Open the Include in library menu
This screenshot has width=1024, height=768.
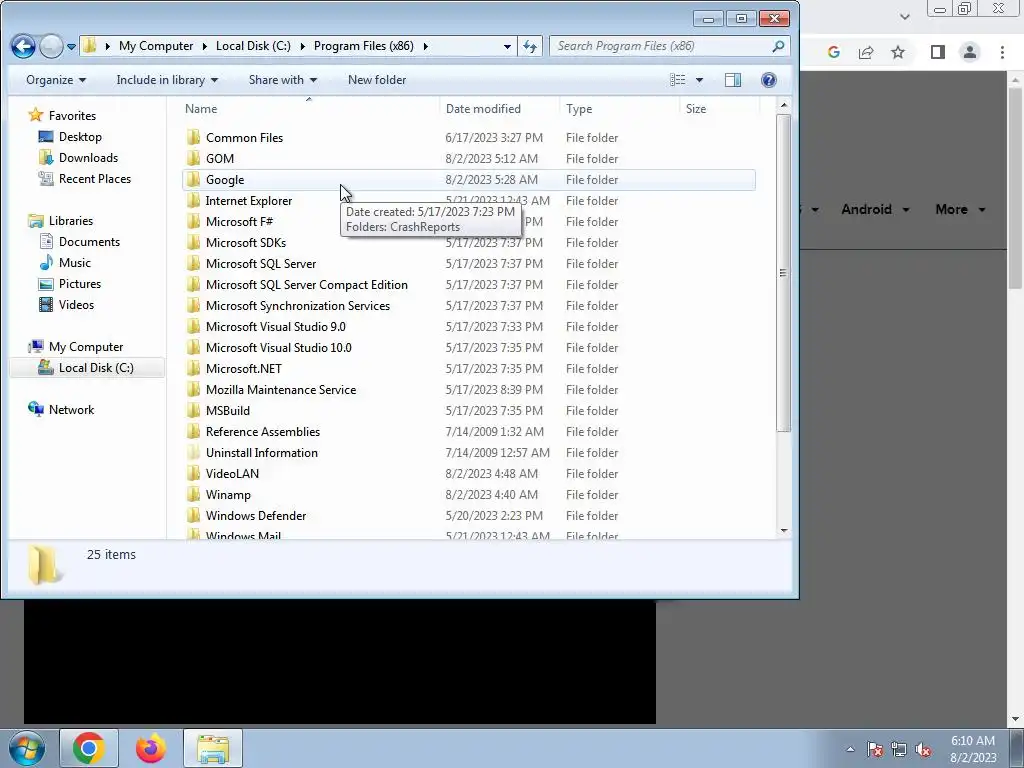167,80
